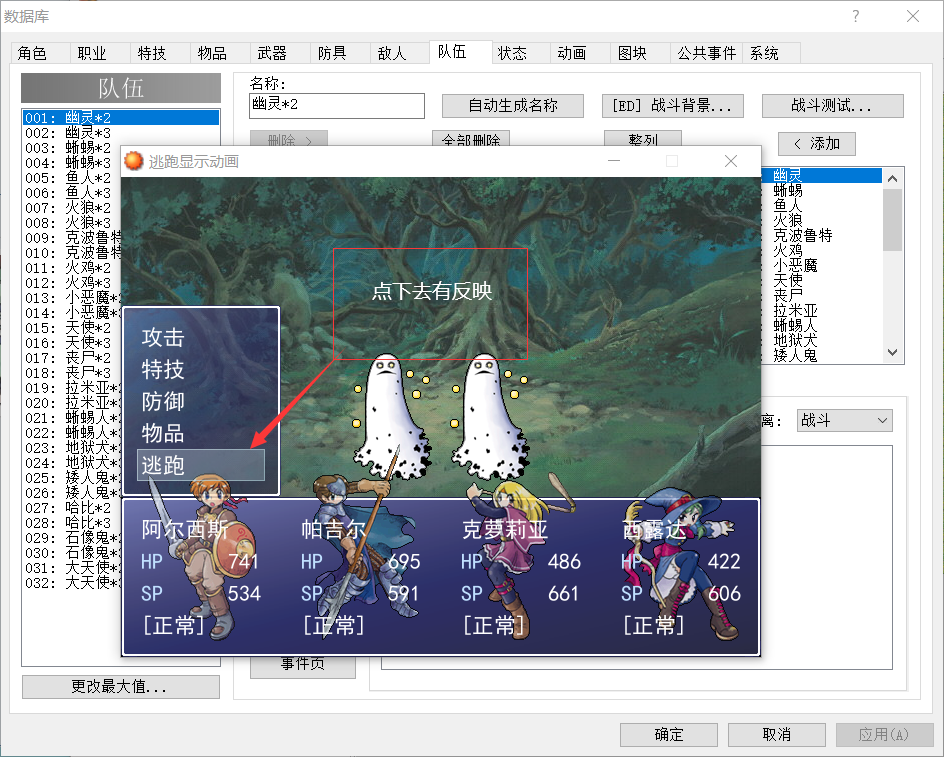Click the orange icon of the 逃跑显示动画 window

click(133, 161)
